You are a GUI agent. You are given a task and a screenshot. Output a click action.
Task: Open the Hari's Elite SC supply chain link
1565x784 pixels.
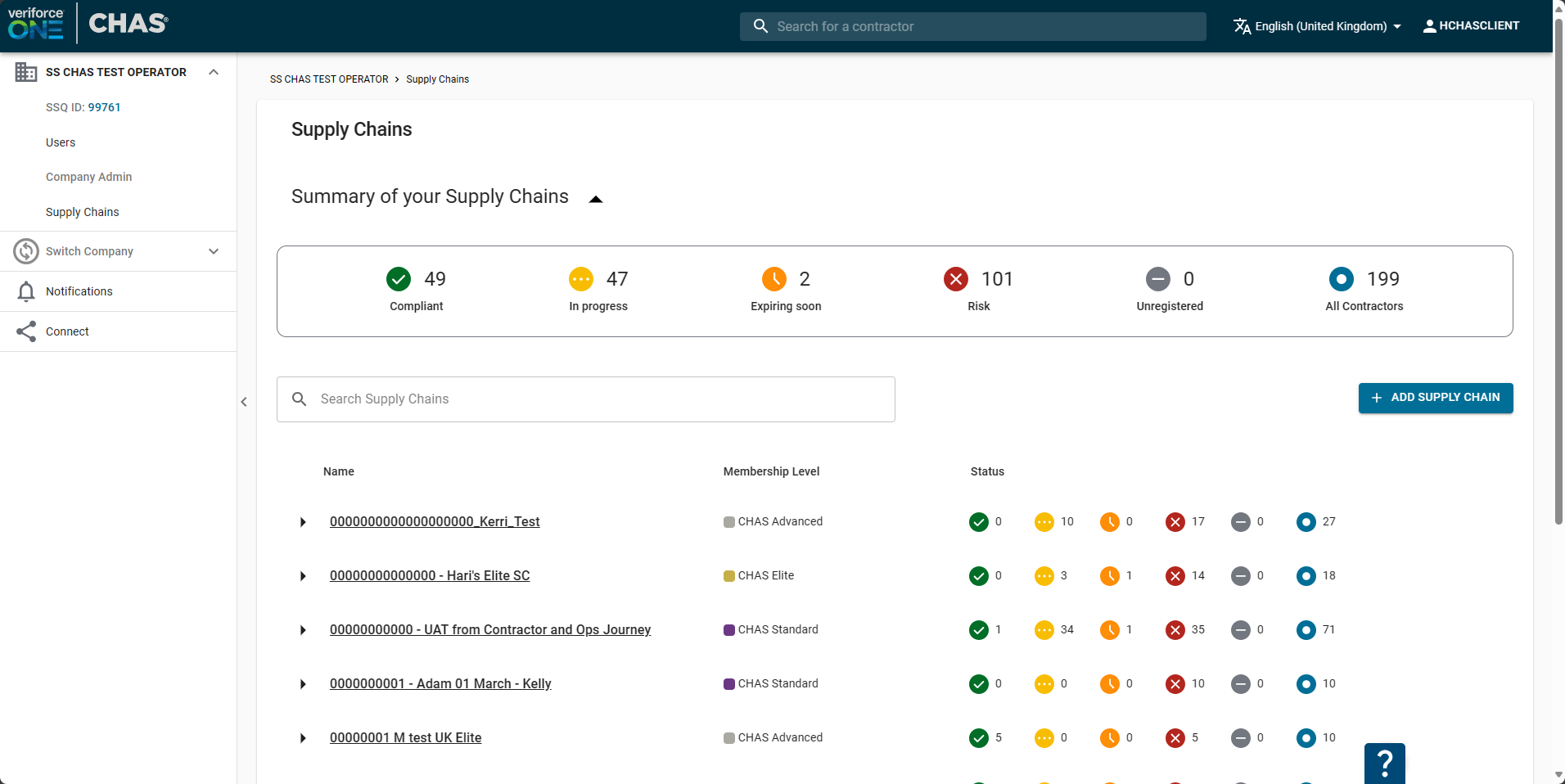pos(430,575)
